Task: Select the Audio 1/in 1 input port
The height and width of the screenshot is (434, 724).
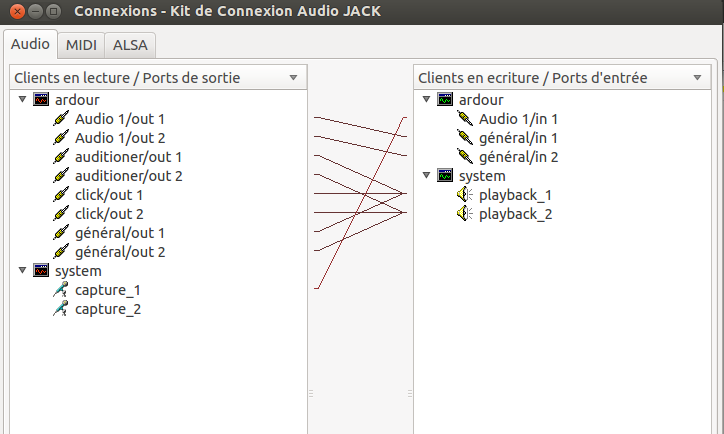Action: click(x=518, y=119)
